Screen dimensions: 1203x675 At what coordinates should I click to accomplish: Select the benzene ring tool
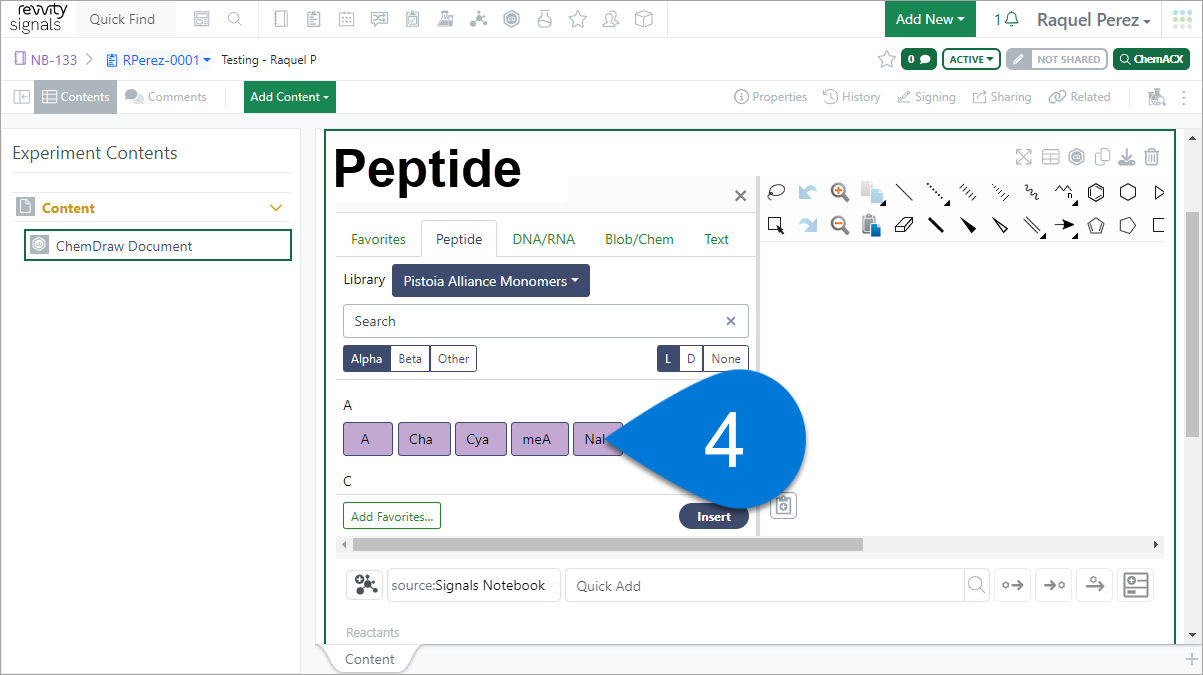click(x=1096, y=192)
